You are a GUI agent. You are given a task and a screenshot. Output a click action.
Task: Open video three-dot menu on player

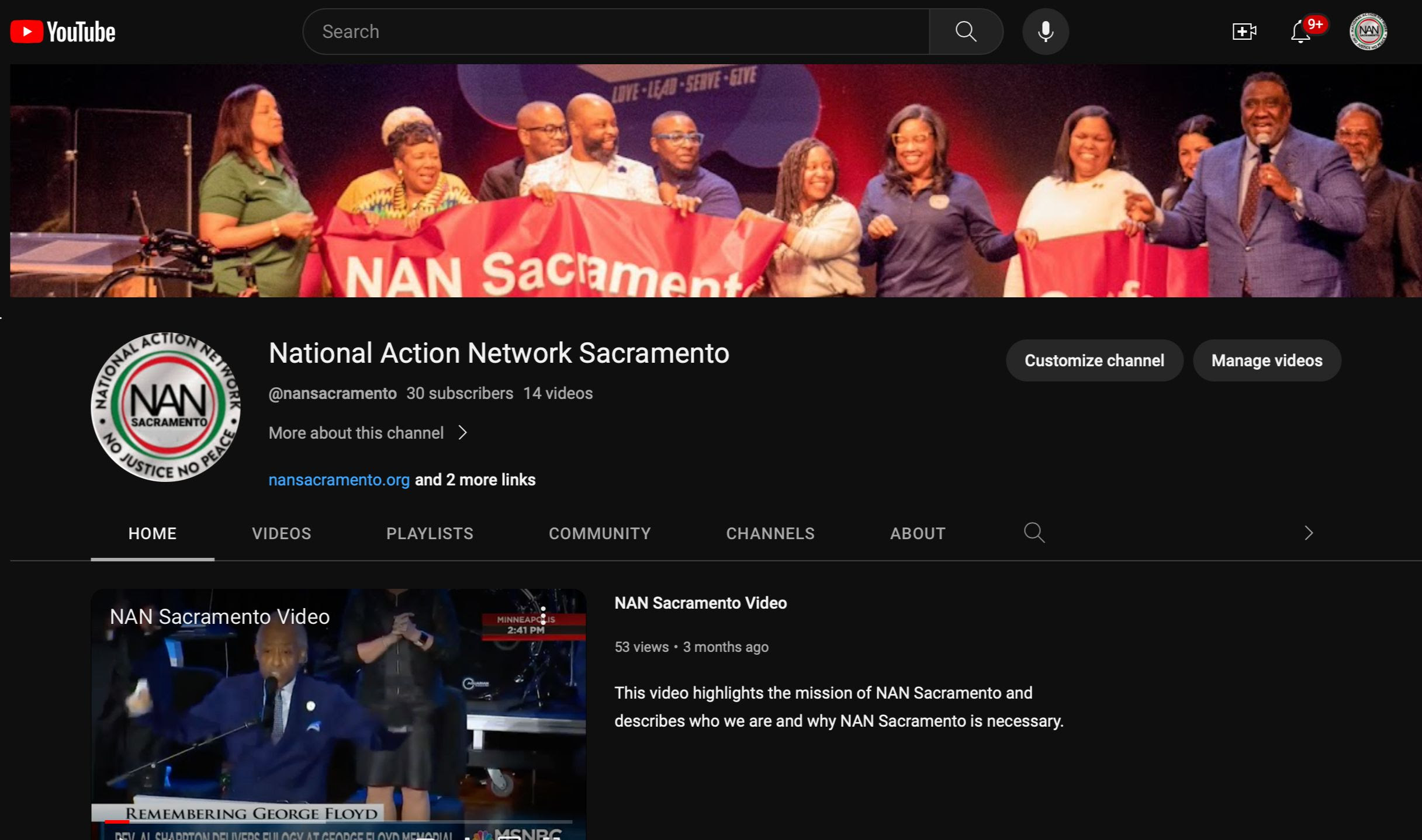(x=543, y=616)
